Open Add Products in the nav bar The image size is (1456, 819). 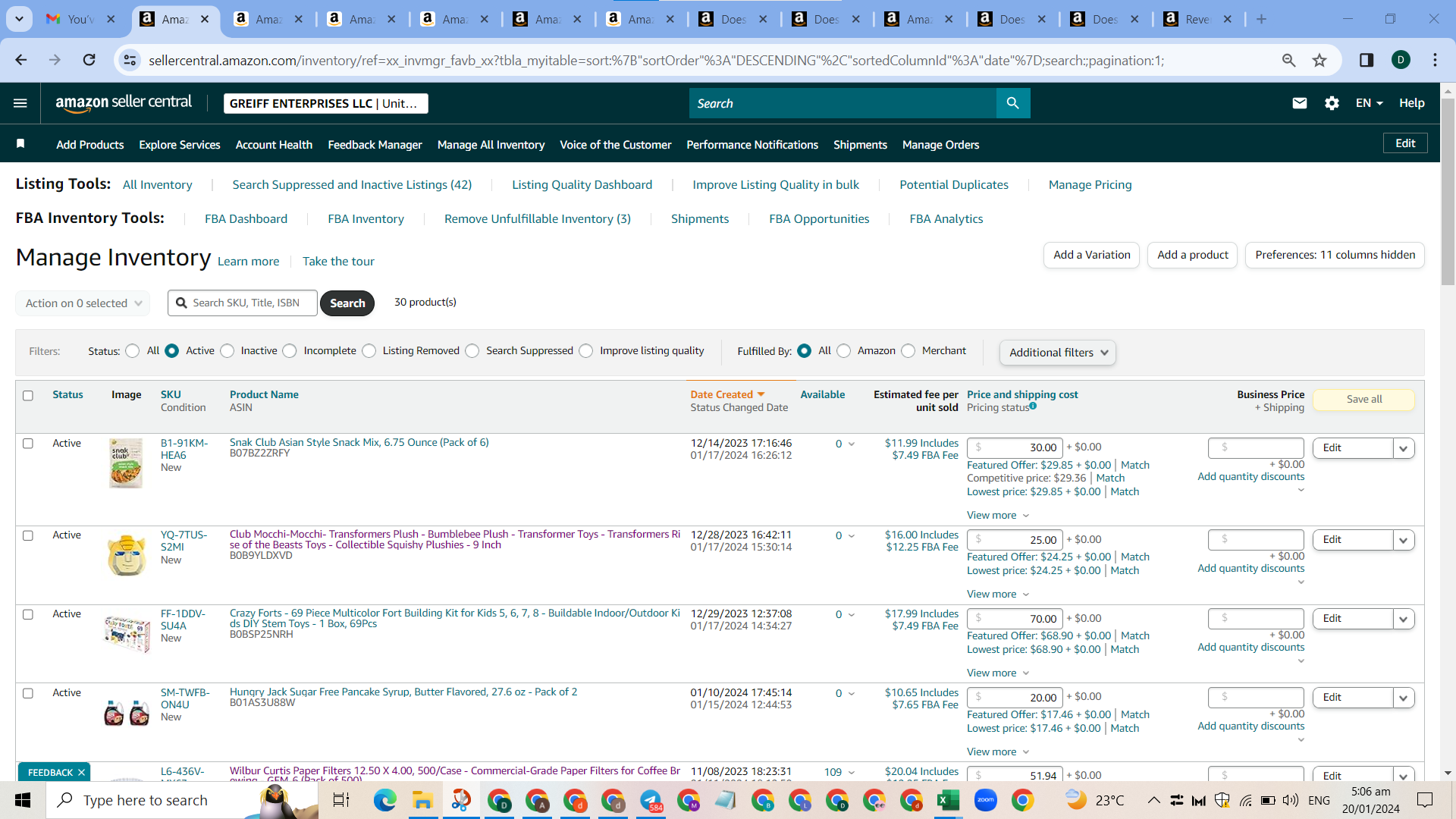point(89,144)
